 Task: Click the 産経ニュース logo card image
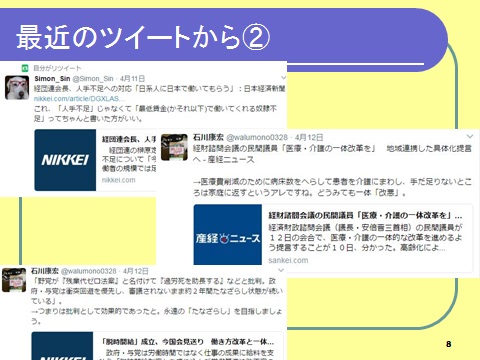pos(228,235)
